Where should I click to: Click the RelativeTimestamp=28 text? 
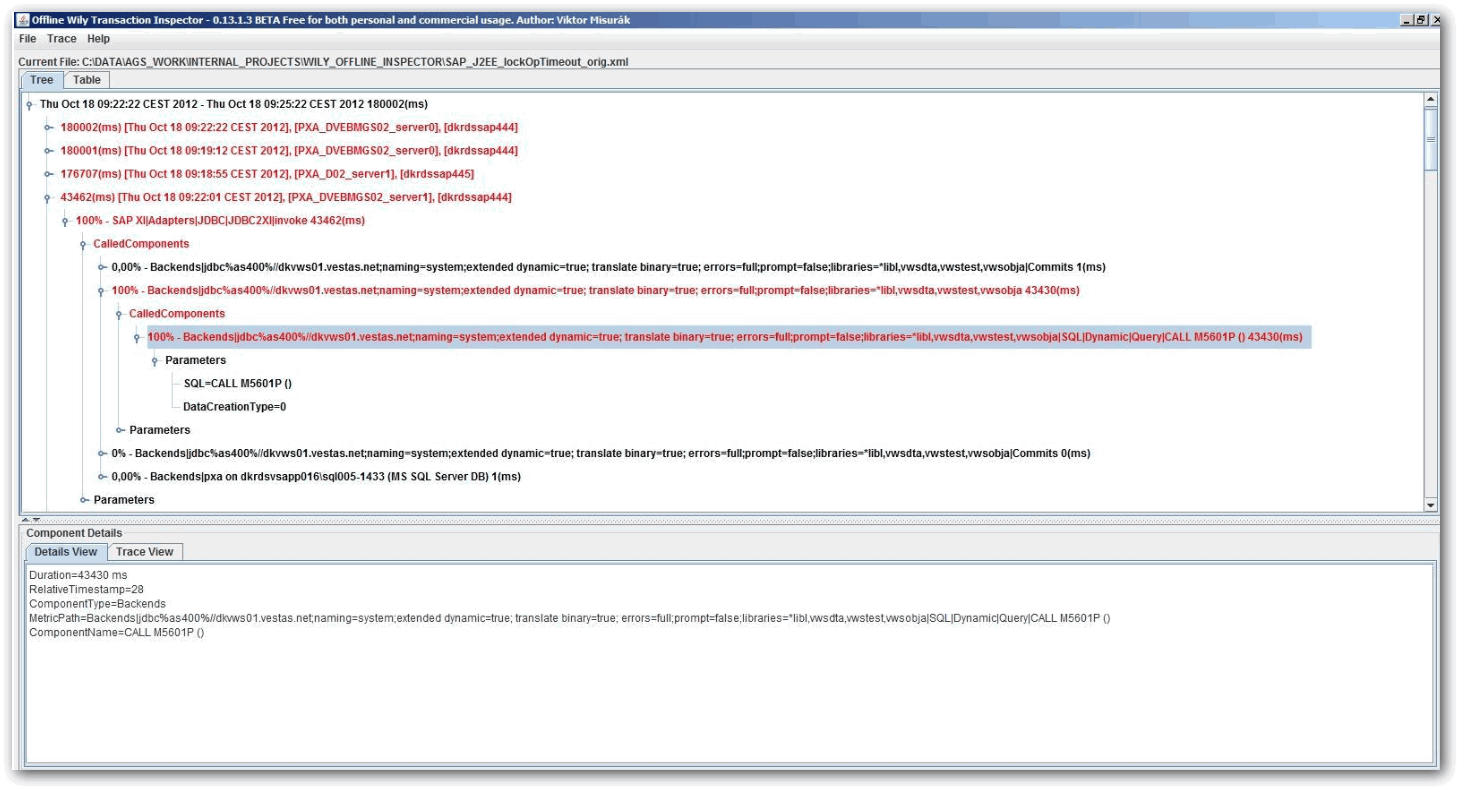(x=86, y=590)
